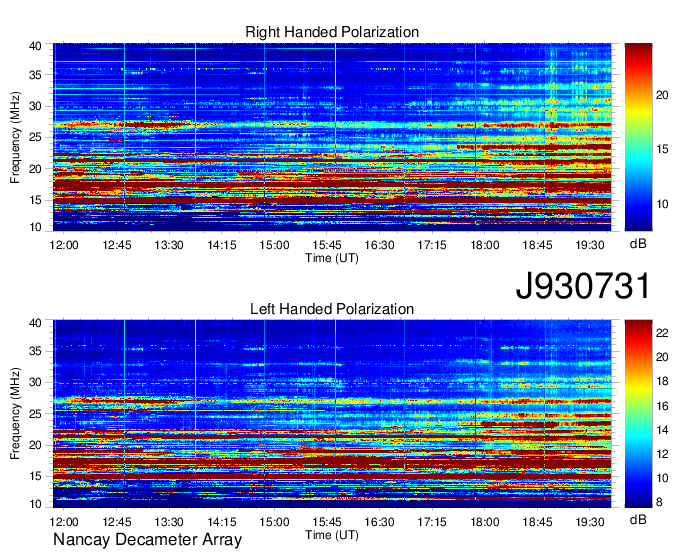The width and height of the screenshot is (680, 552).
Task: Click the 20 dB tick on the Right Handed colorbar
Action: pyautogui.click(x=662, y=95)
